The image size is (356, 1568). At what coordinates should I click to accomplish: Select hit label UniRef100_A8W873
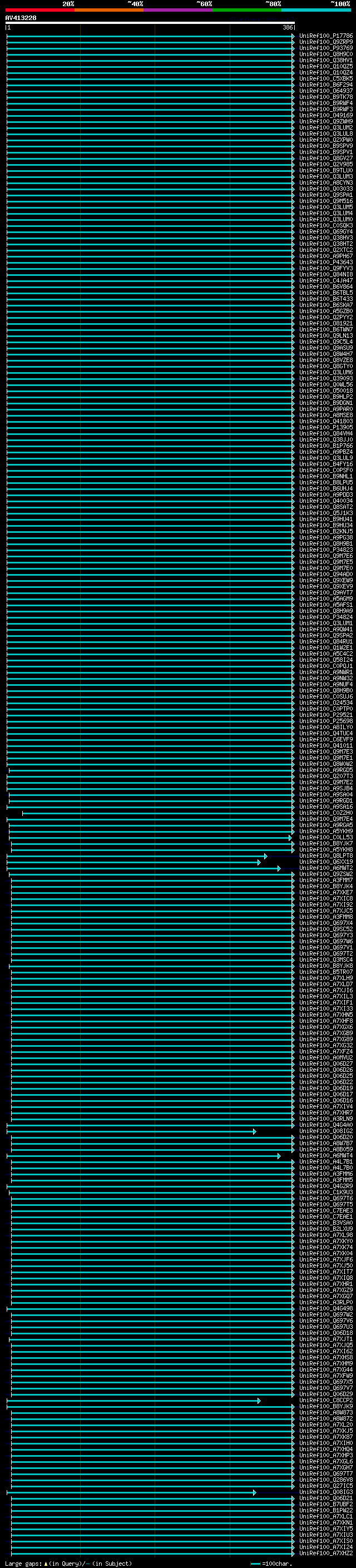click(325, 1412)
